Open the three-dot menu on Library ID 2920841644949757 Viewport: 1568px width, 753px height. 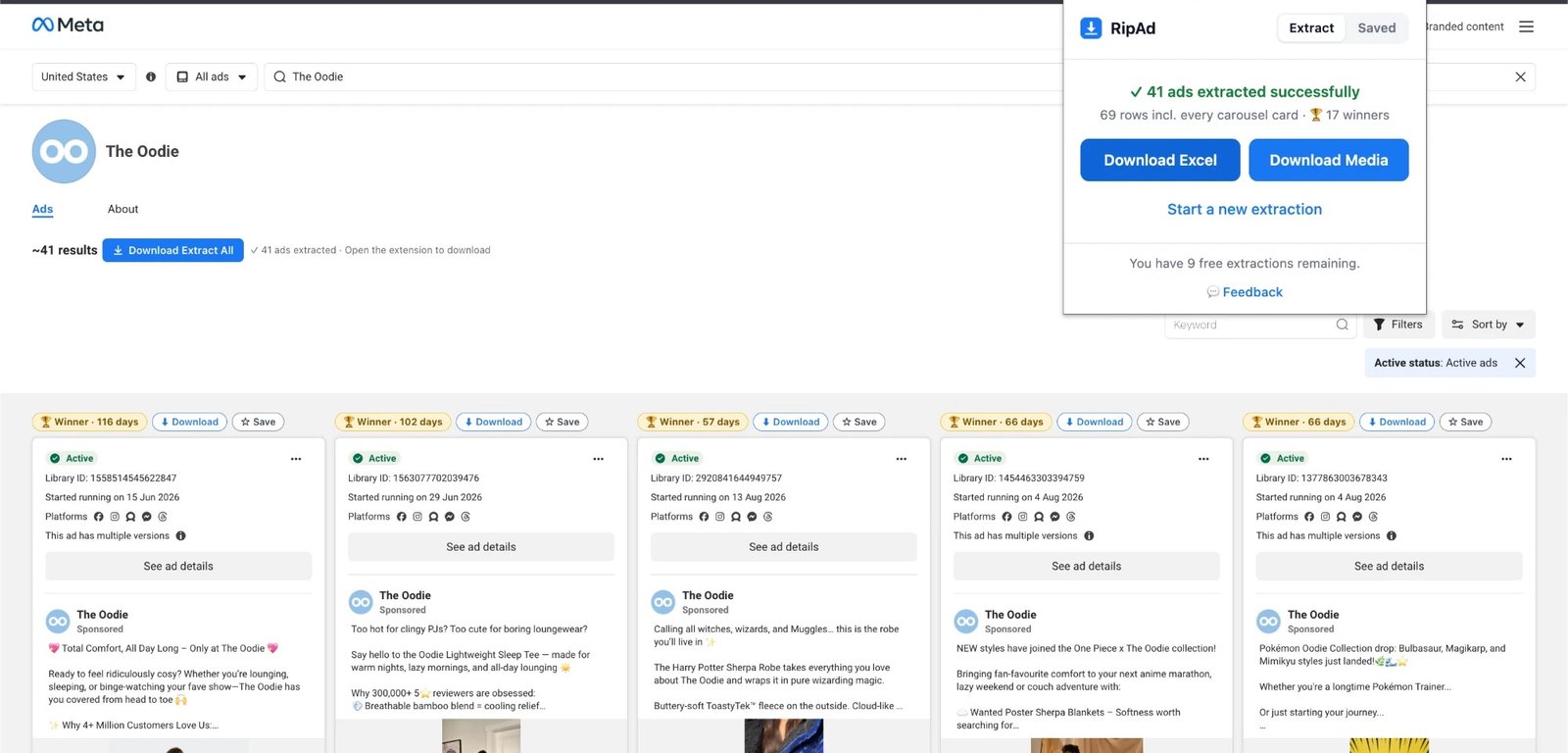[902, 459]
